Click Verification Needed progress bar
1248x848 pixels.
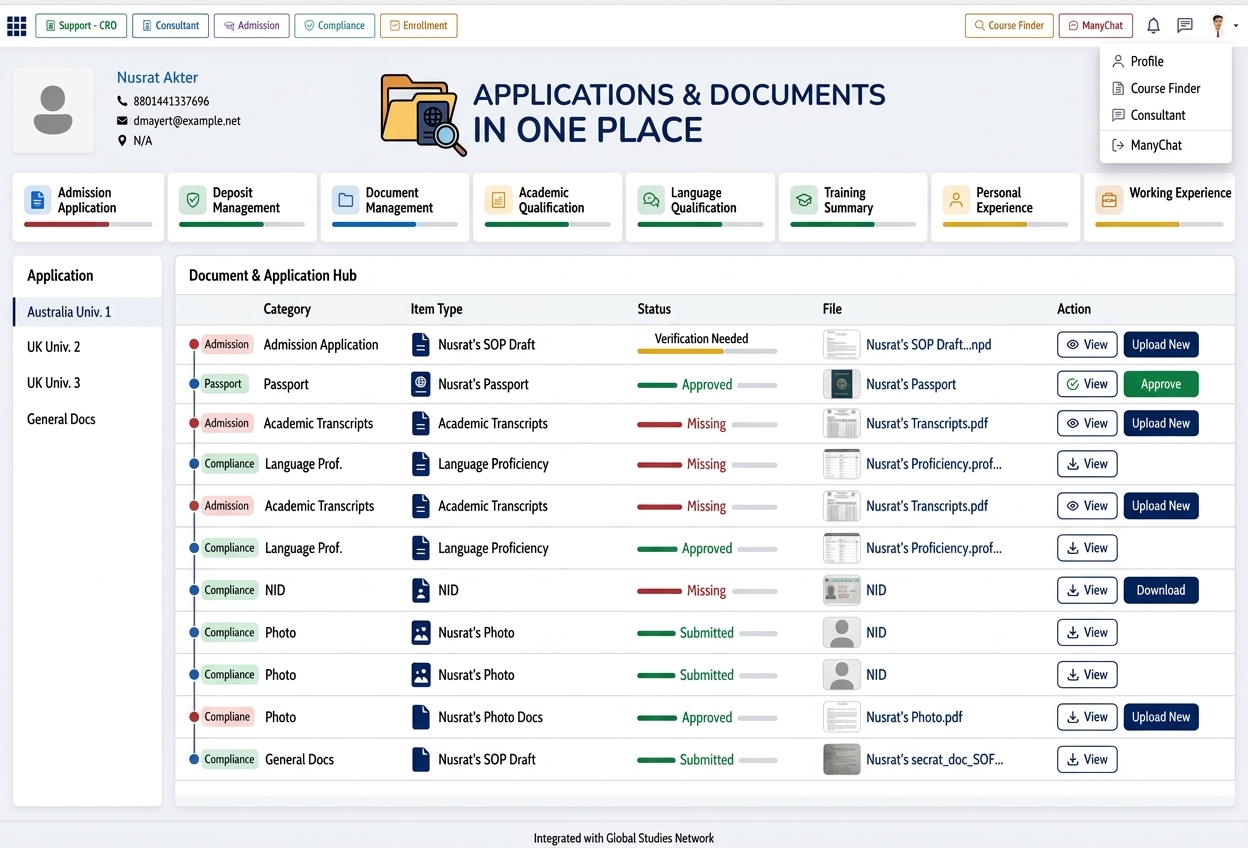pos(707,352)
